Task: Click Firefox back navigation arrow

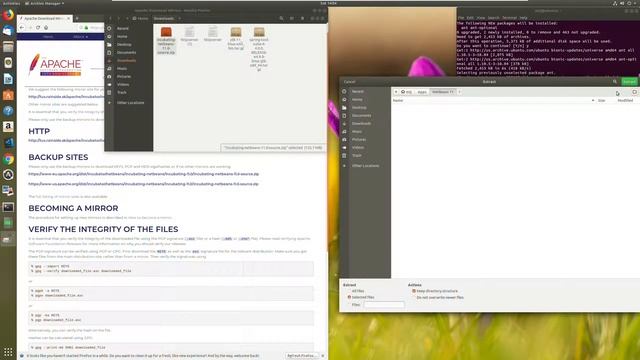Action: click(x=22, y=27)
